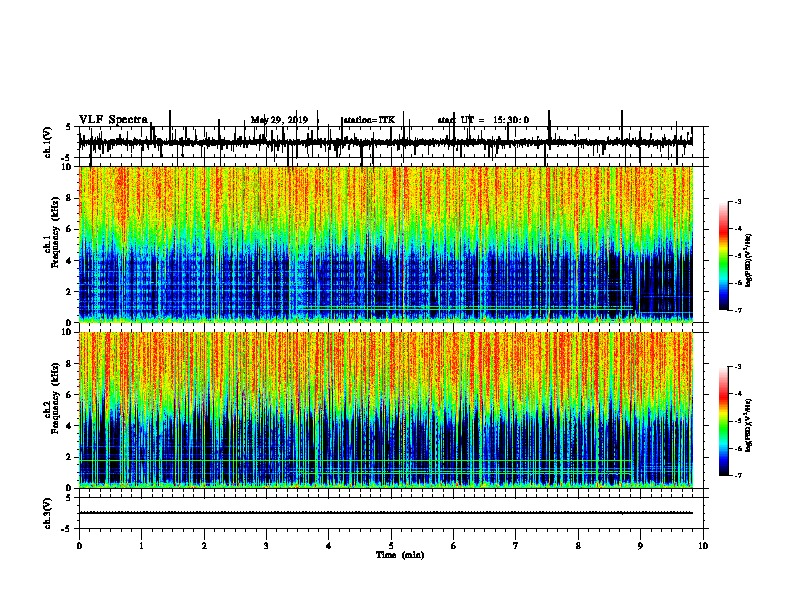Click the time axis tick label "9"
The width and height of the screenshot is (792, 612).
point(640,546)
